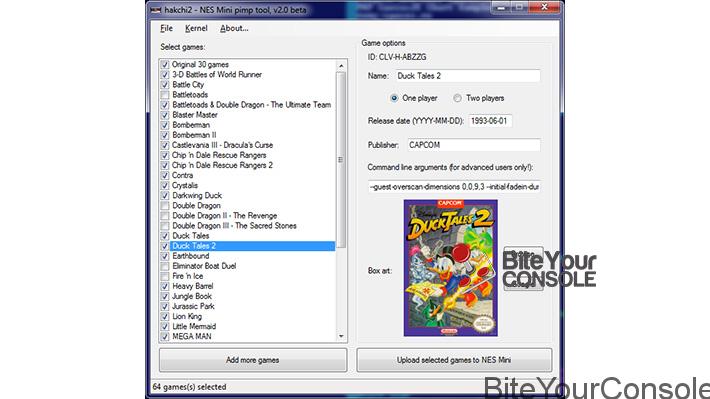This screenshot has width=710, height=399.
Task: Click Upload selected games to NES Mini
Action: (454, 360)
